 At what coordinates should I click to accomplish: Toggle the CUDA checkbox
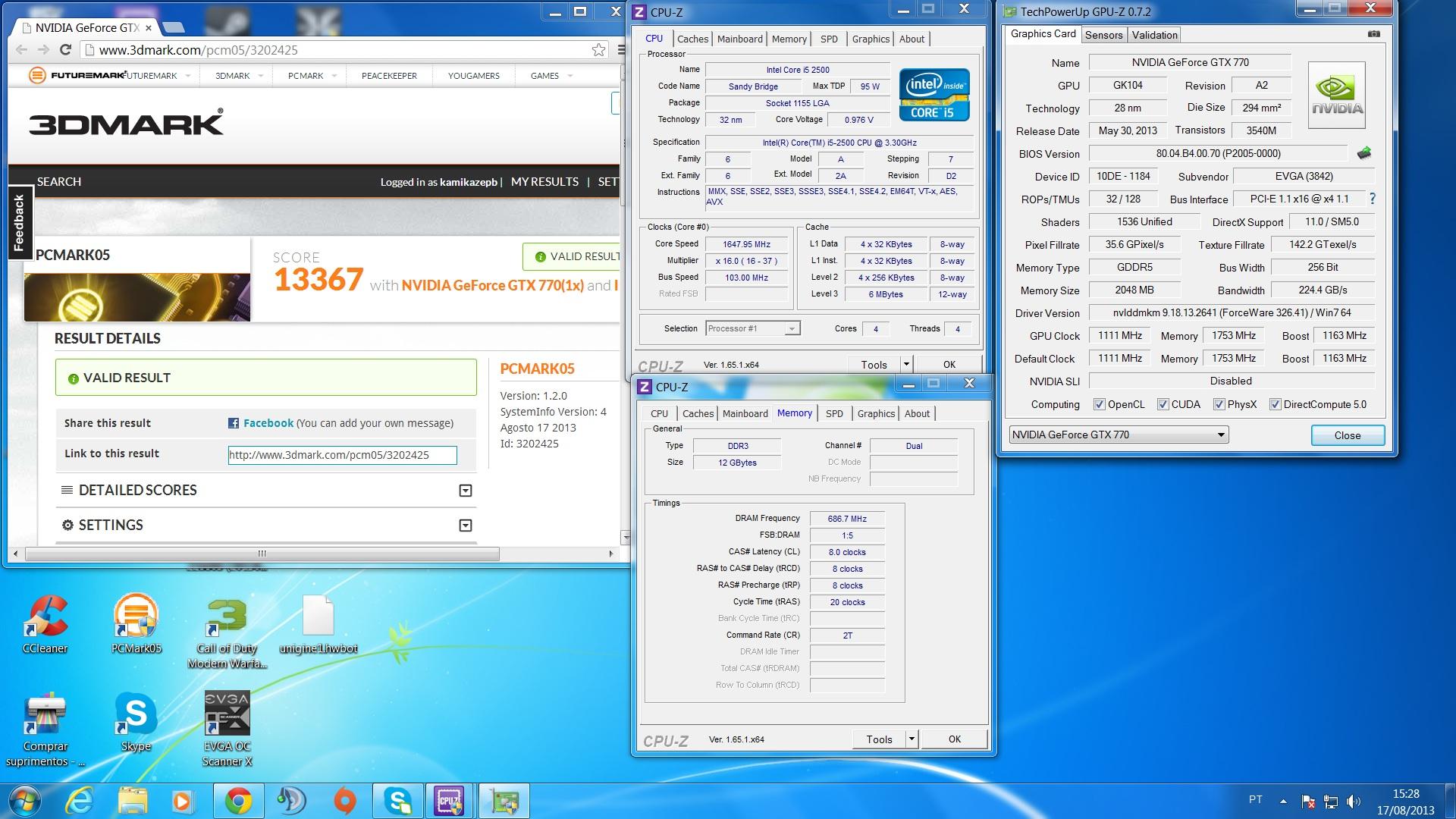[1163, 404]
